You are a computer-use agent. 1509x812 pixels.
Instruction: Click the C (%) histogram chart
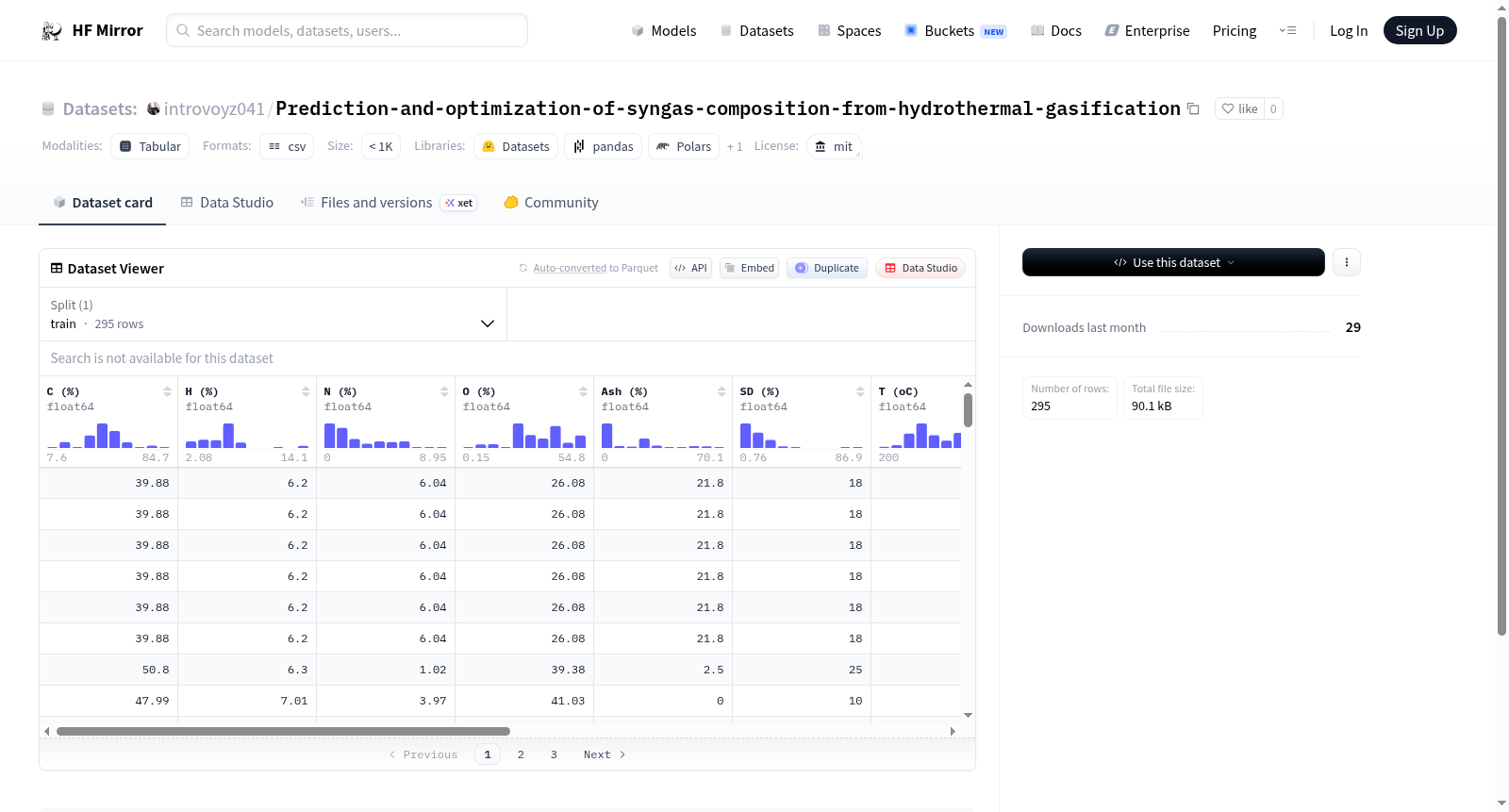[108, 435]
